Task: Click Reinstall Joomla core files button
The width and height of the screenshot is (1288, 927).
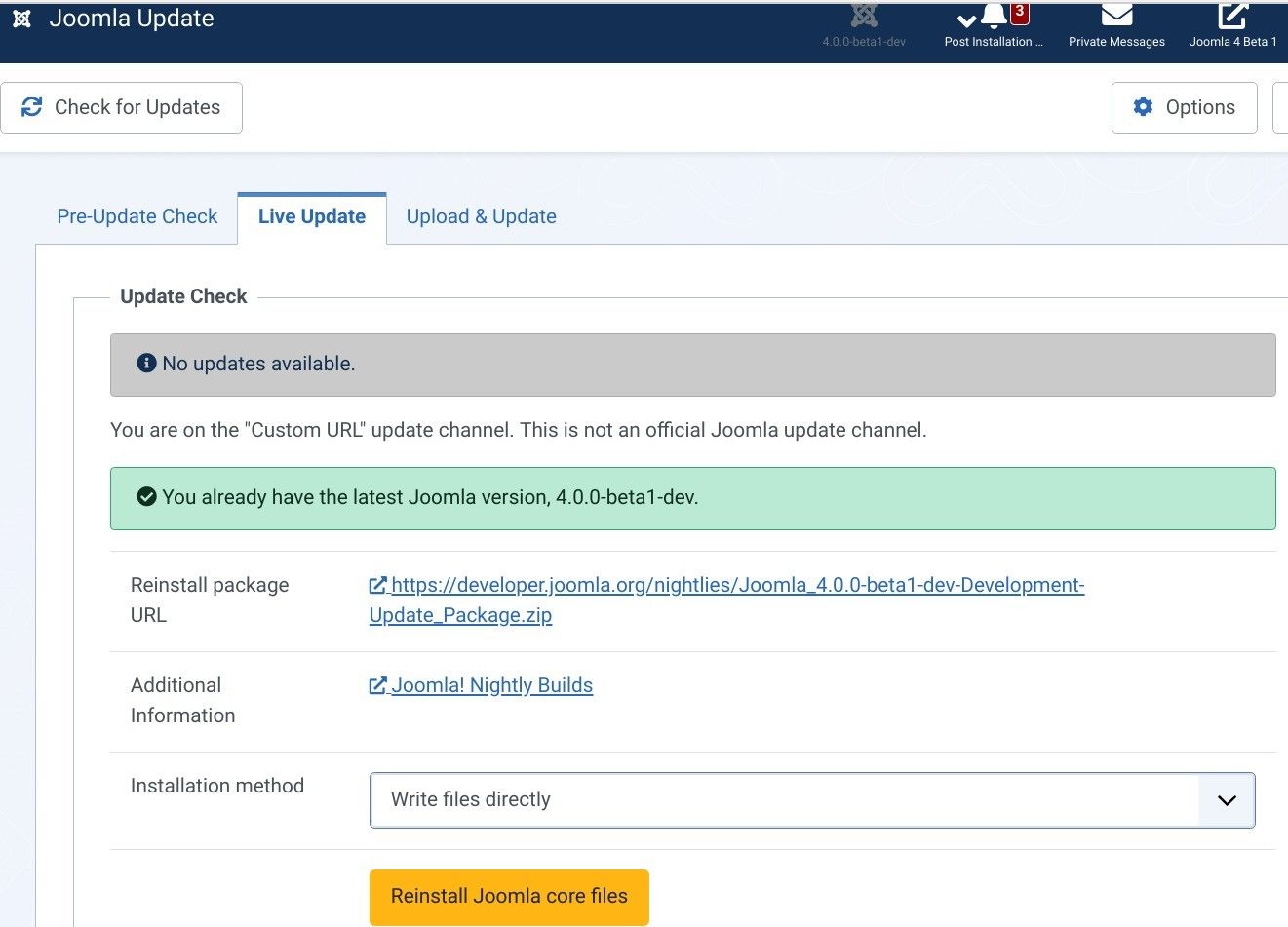Action: [509, 897]
